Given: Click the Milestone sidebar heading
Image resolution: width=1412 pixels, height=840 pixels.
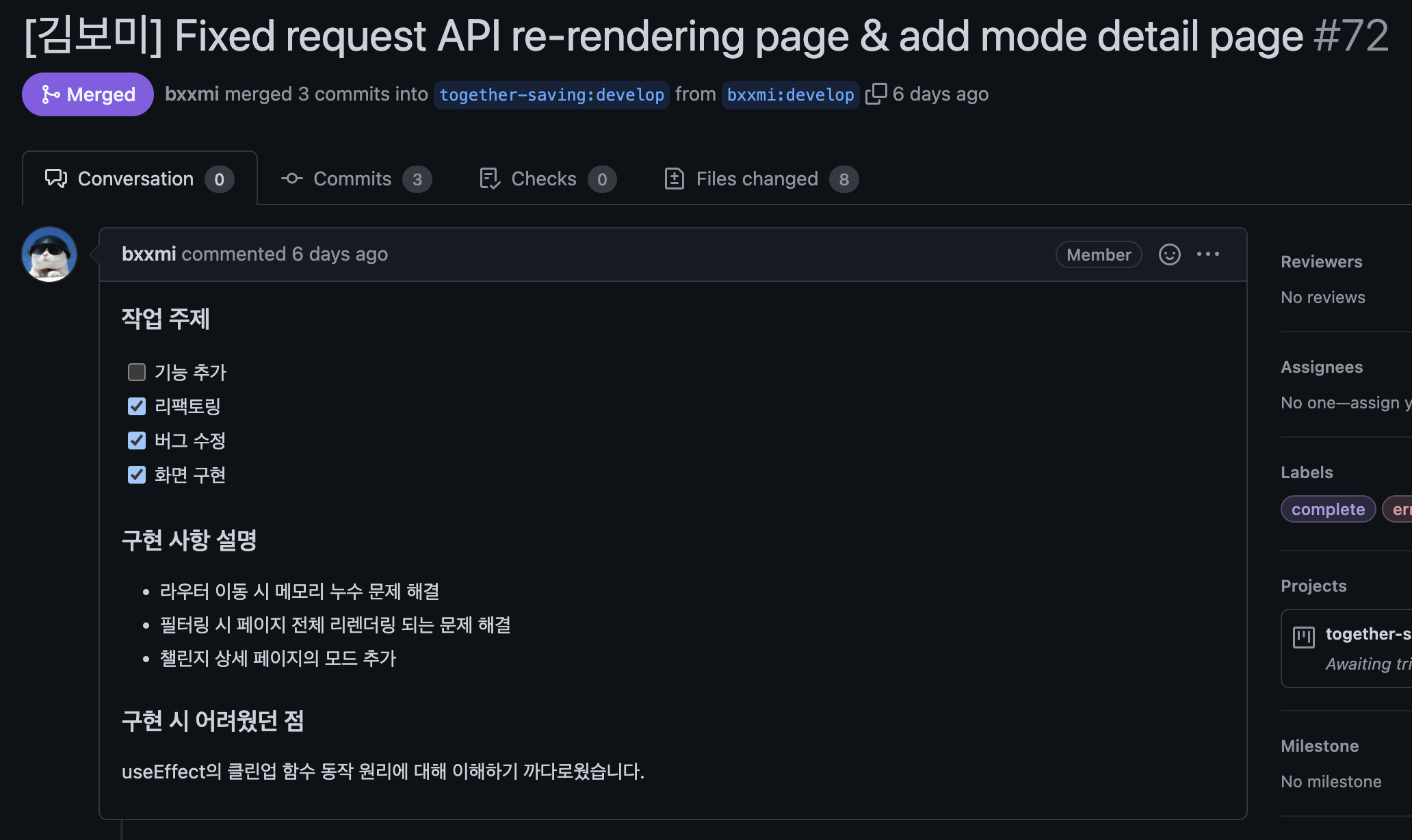Looking at the screenshot, I should [1320, 746].
